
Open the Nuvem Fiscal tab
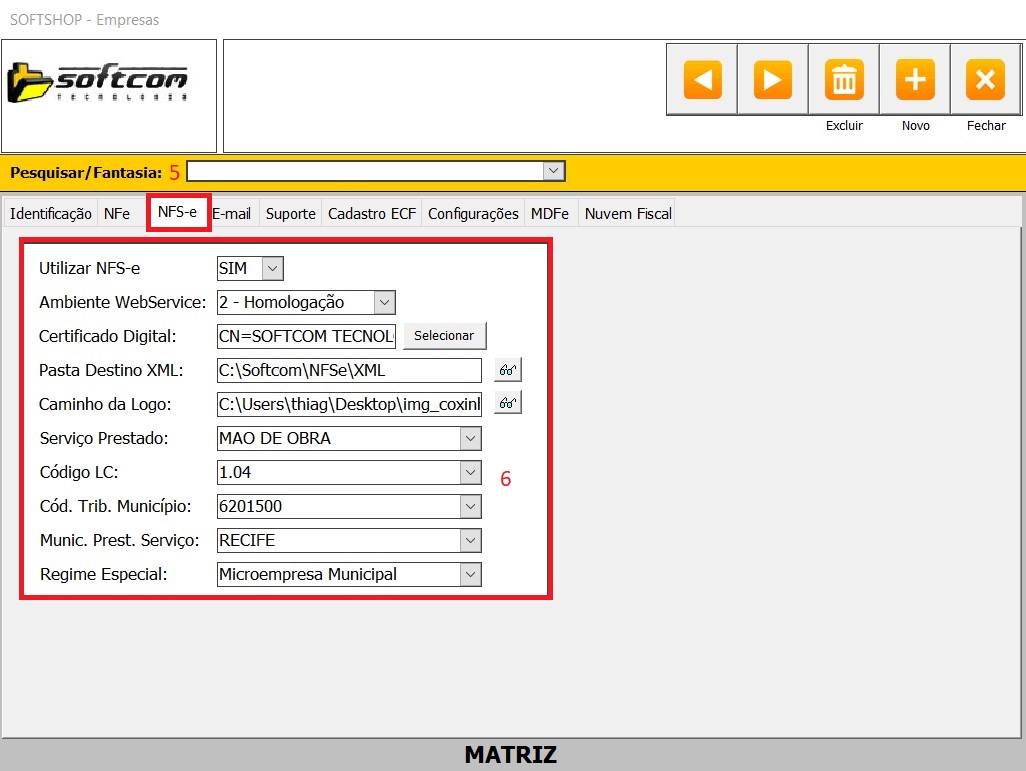(x=627, y=213)
